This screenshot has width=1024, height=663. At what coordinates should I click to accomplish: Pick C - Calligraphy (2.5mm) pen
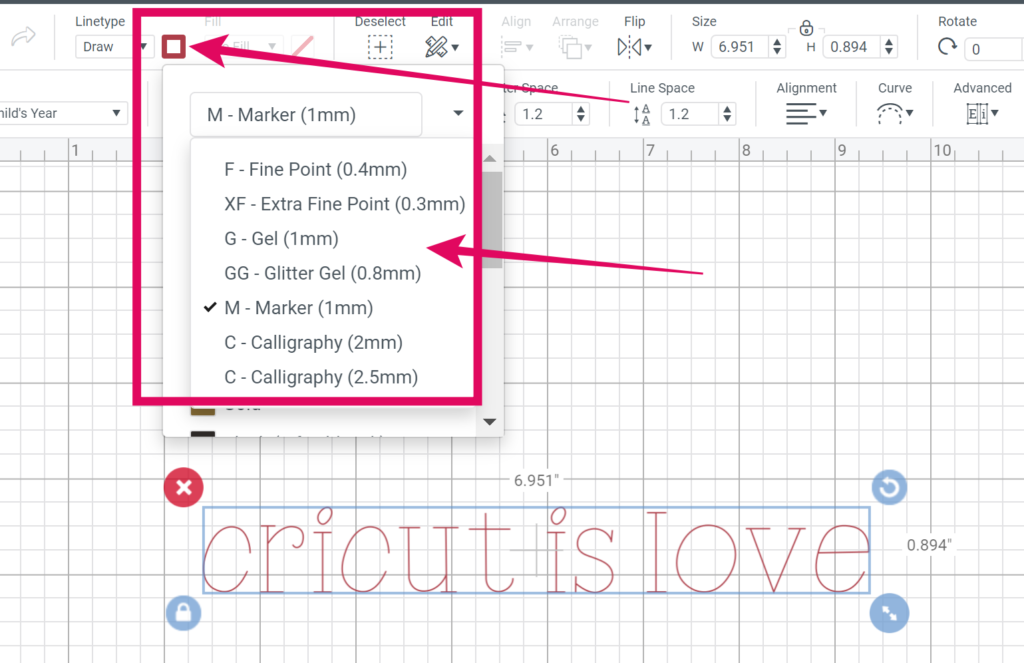tap(321, 377)
